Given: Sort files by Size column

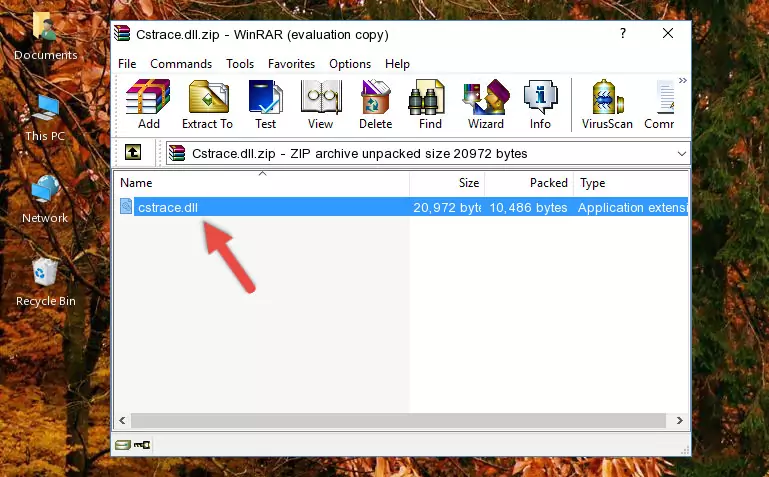Looking at the screenshot, I should [447, 183].
